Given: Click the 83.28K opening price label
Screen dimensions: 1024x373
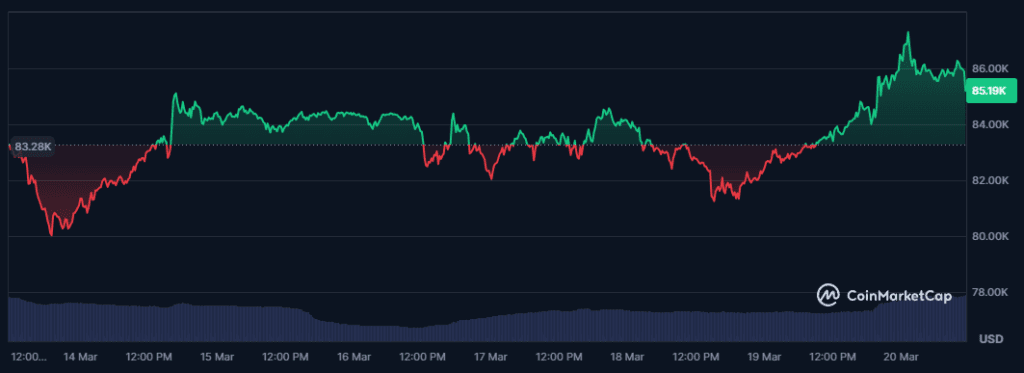Looking at the screenshot, I should [x=33, y=146].
